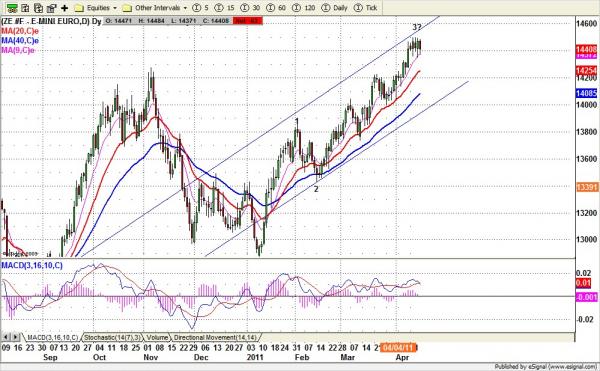Click the '1' wave label at the late-January peak

pyautogui.click(x=297, y=122)
